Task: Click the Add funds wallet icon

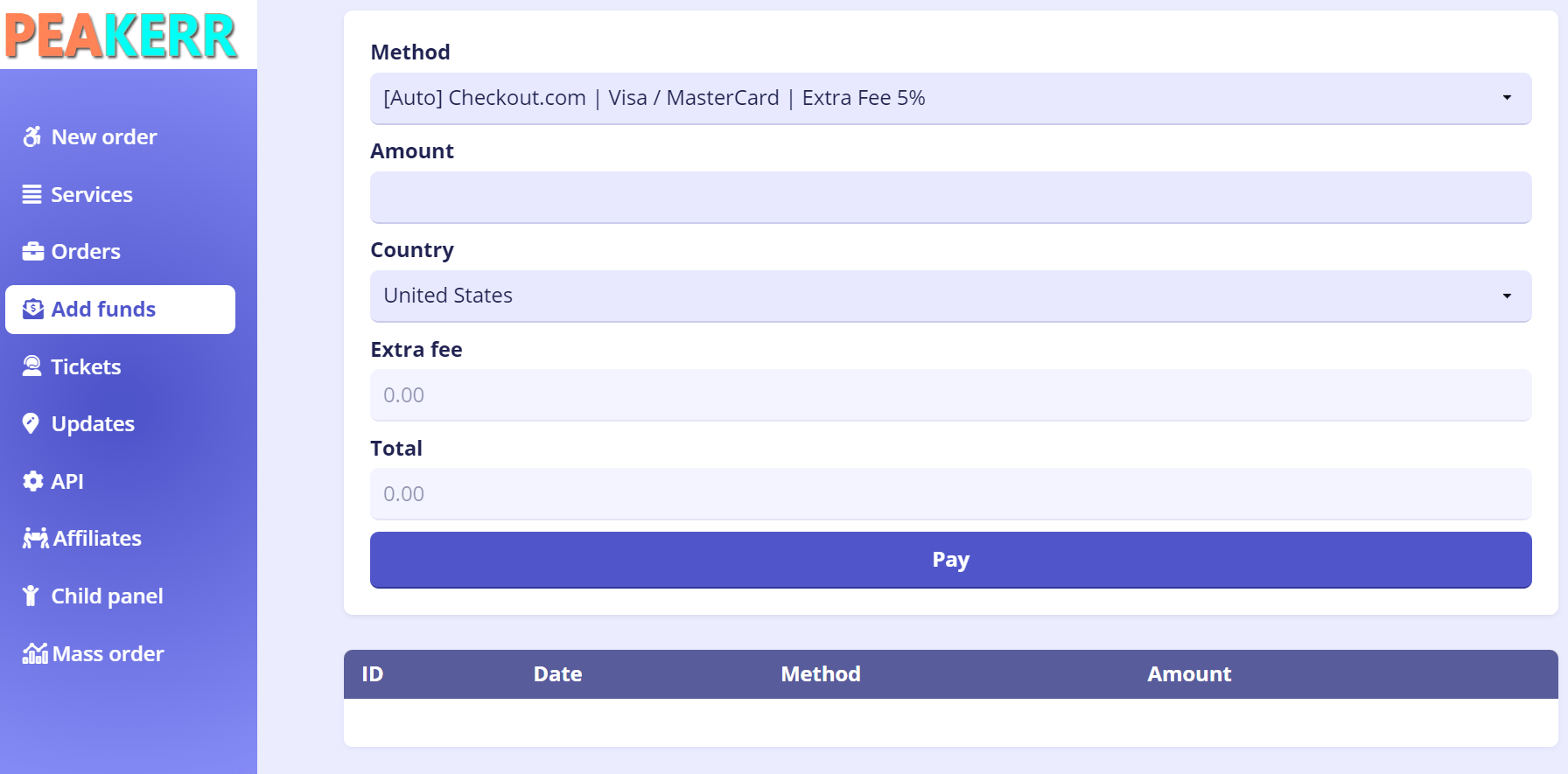Action: point(33,309)
